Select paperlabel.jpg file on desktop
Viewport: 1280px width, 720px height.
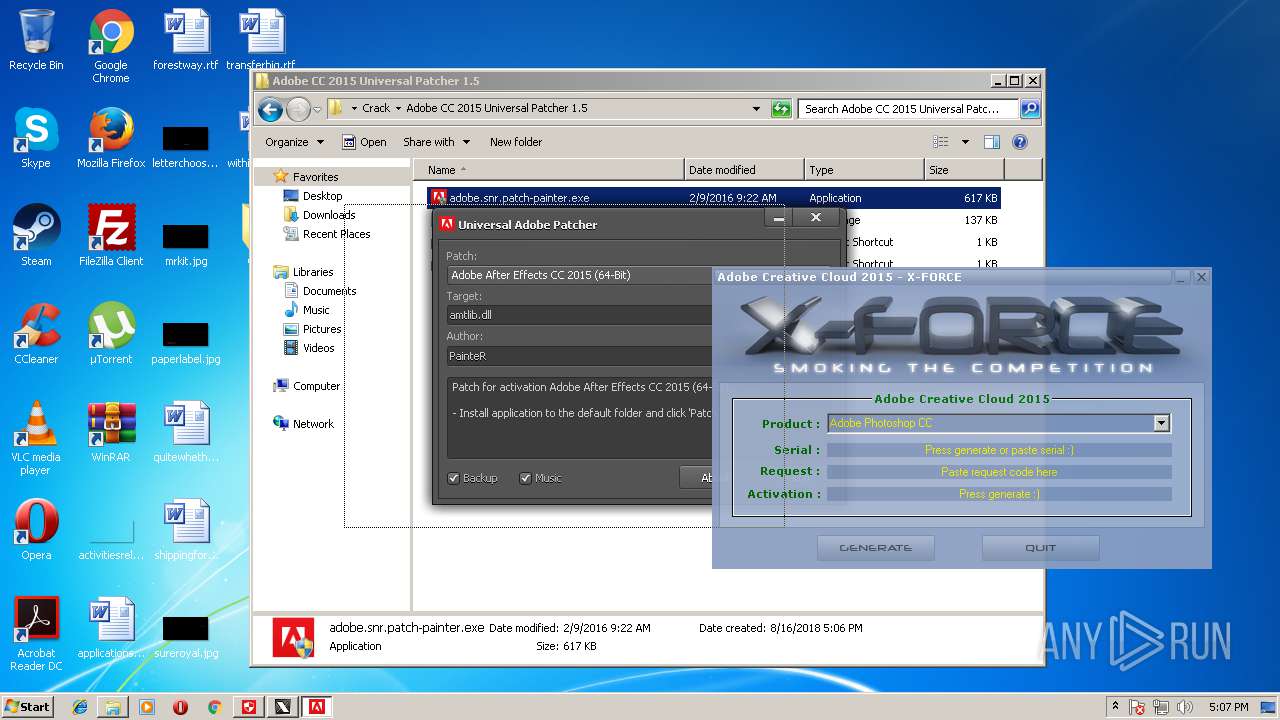pos(186,343)
